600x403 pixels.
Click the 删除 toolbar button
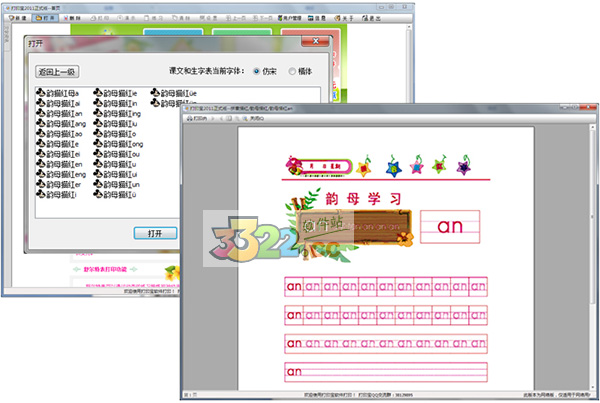point(72,18)
